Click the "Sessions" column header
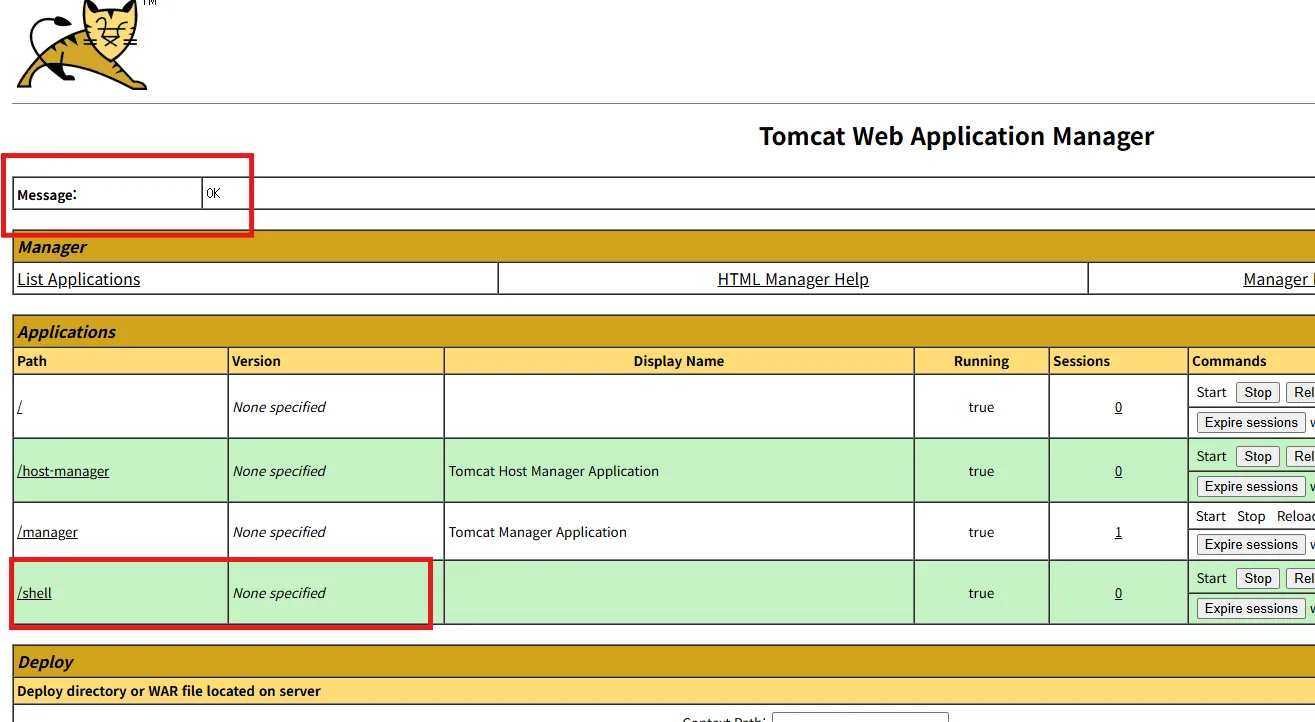The height and width of the screenshot is (722, 1315). (1082, 361)
